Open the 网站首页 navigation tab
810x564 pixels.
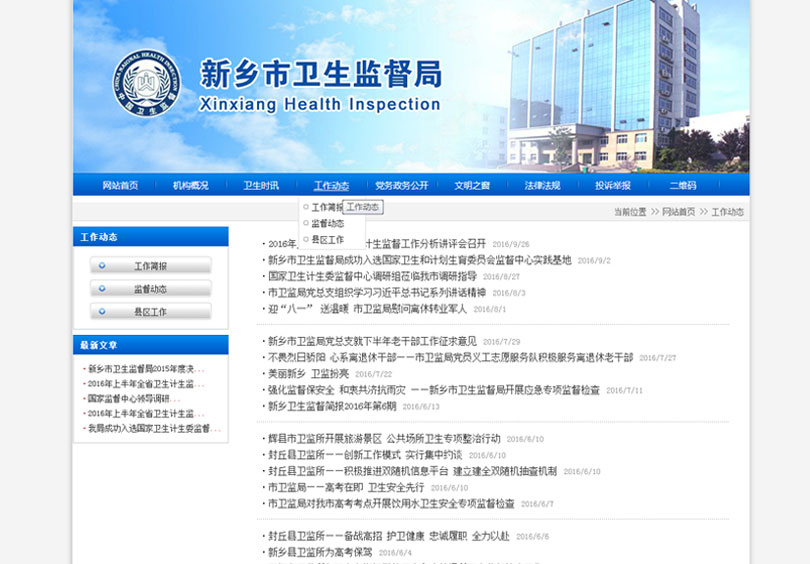120,185
